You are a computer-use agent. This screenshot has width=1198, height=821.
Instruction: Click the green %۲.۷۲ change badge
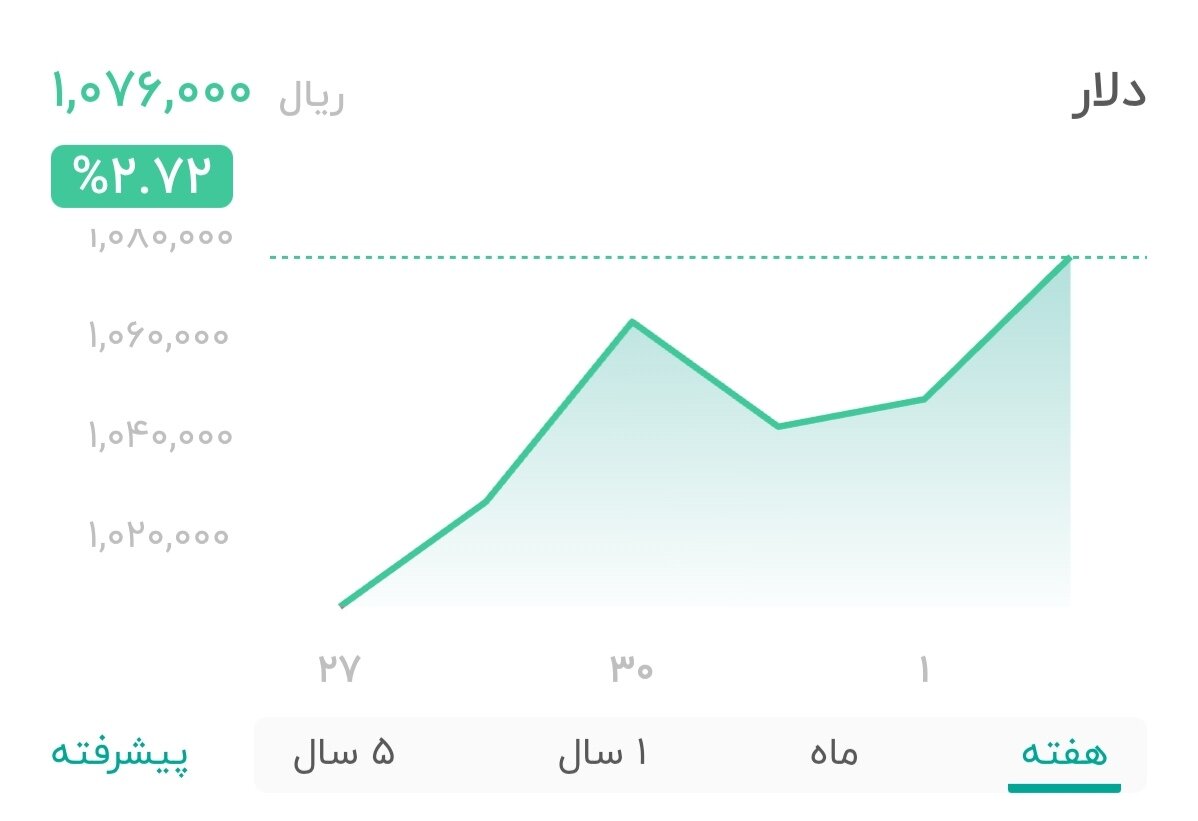(141, 177)
